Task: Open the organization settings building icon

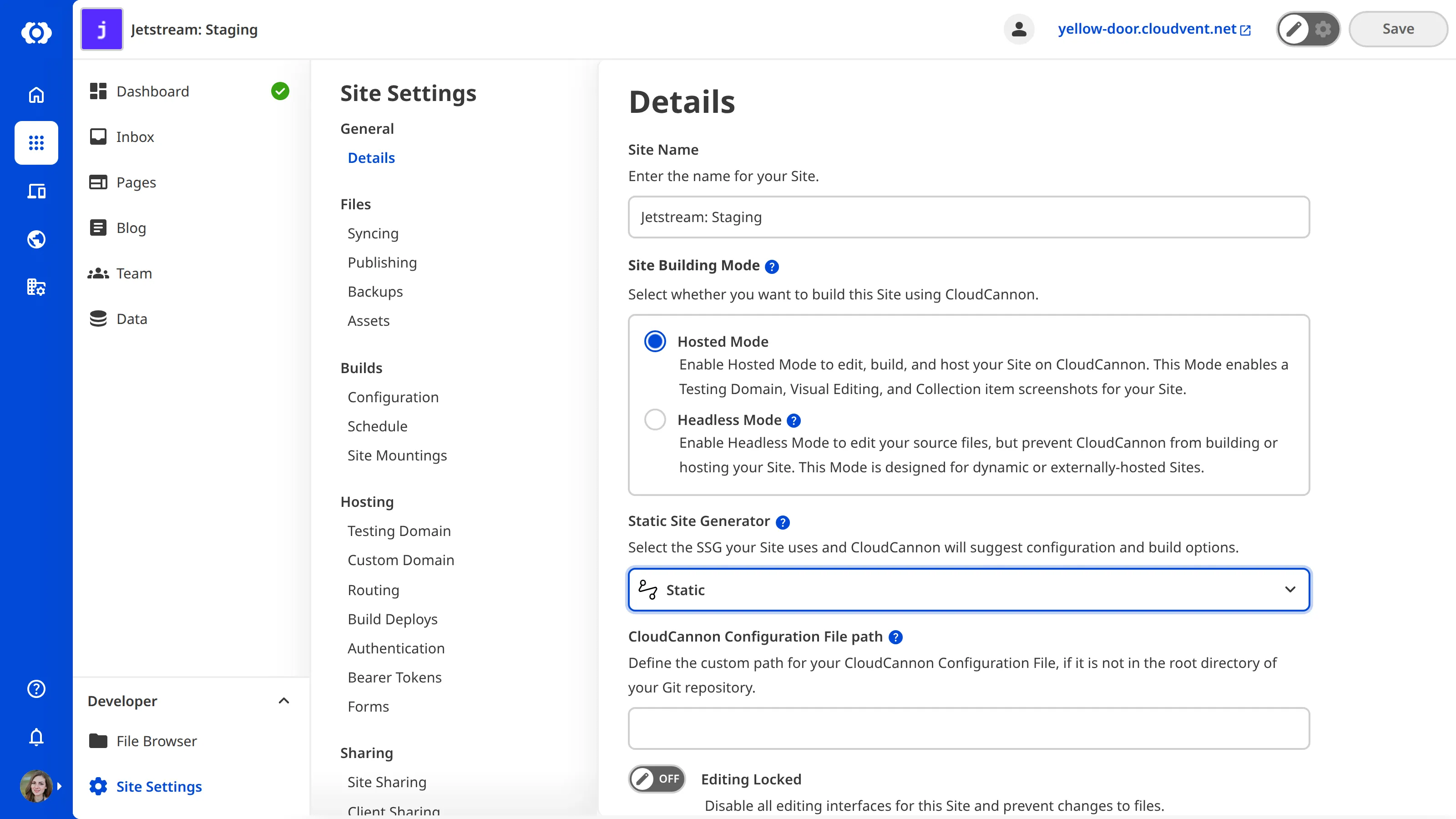Action: pyautogui.click(x=36, y=287)
